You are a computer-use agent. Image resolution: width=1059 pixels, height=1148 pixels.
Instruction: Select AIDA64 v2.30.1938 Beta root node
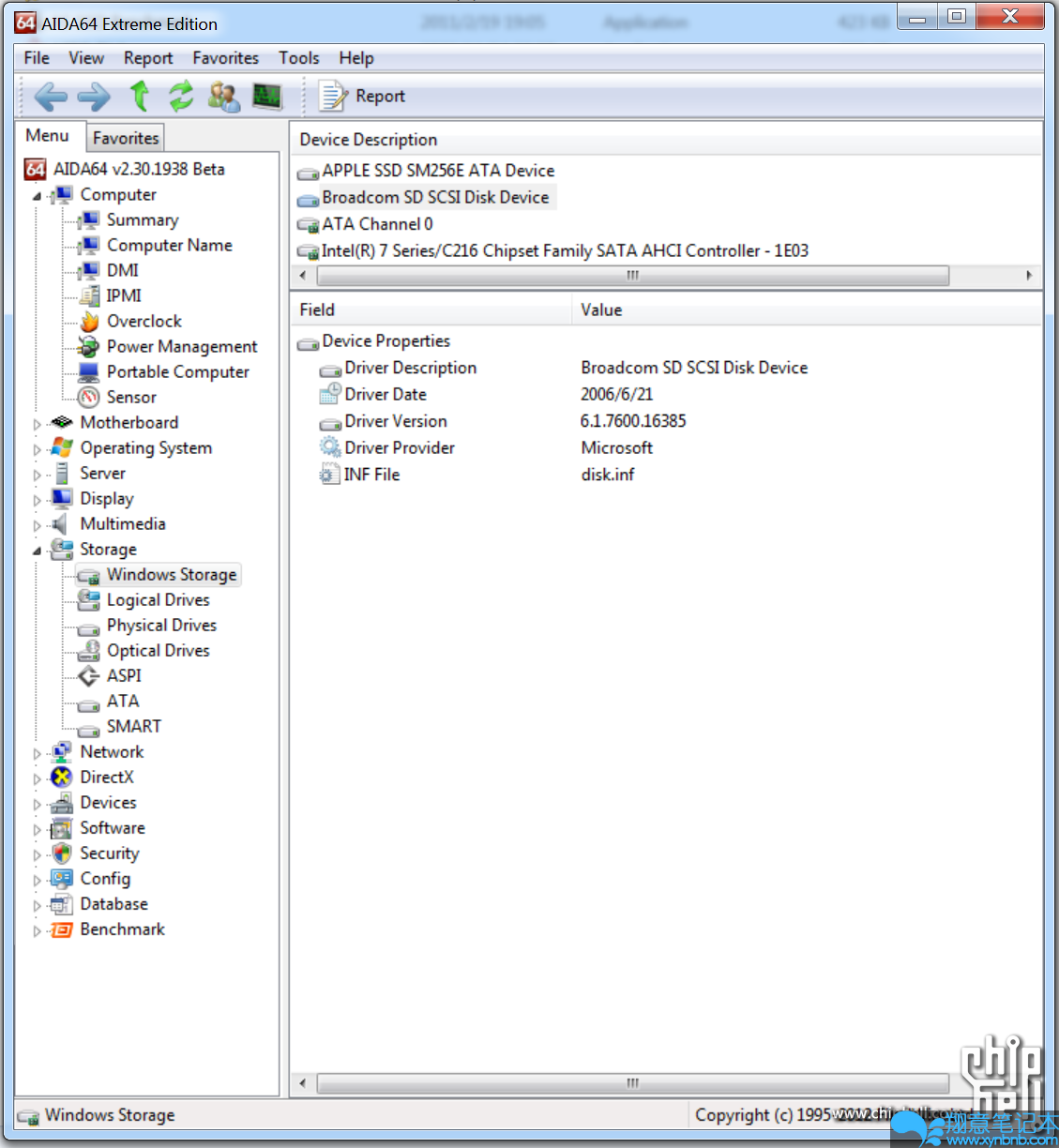pos(139,170)
